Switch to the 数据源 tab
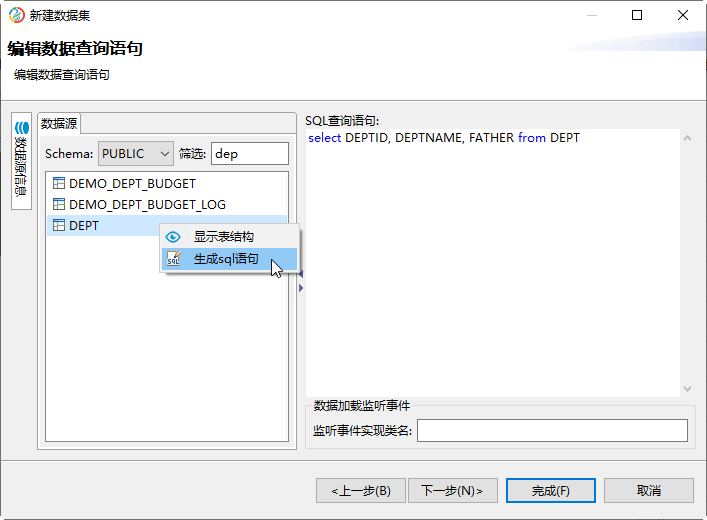This screenshot has width=707, height=520. click(x=58, y=123)
